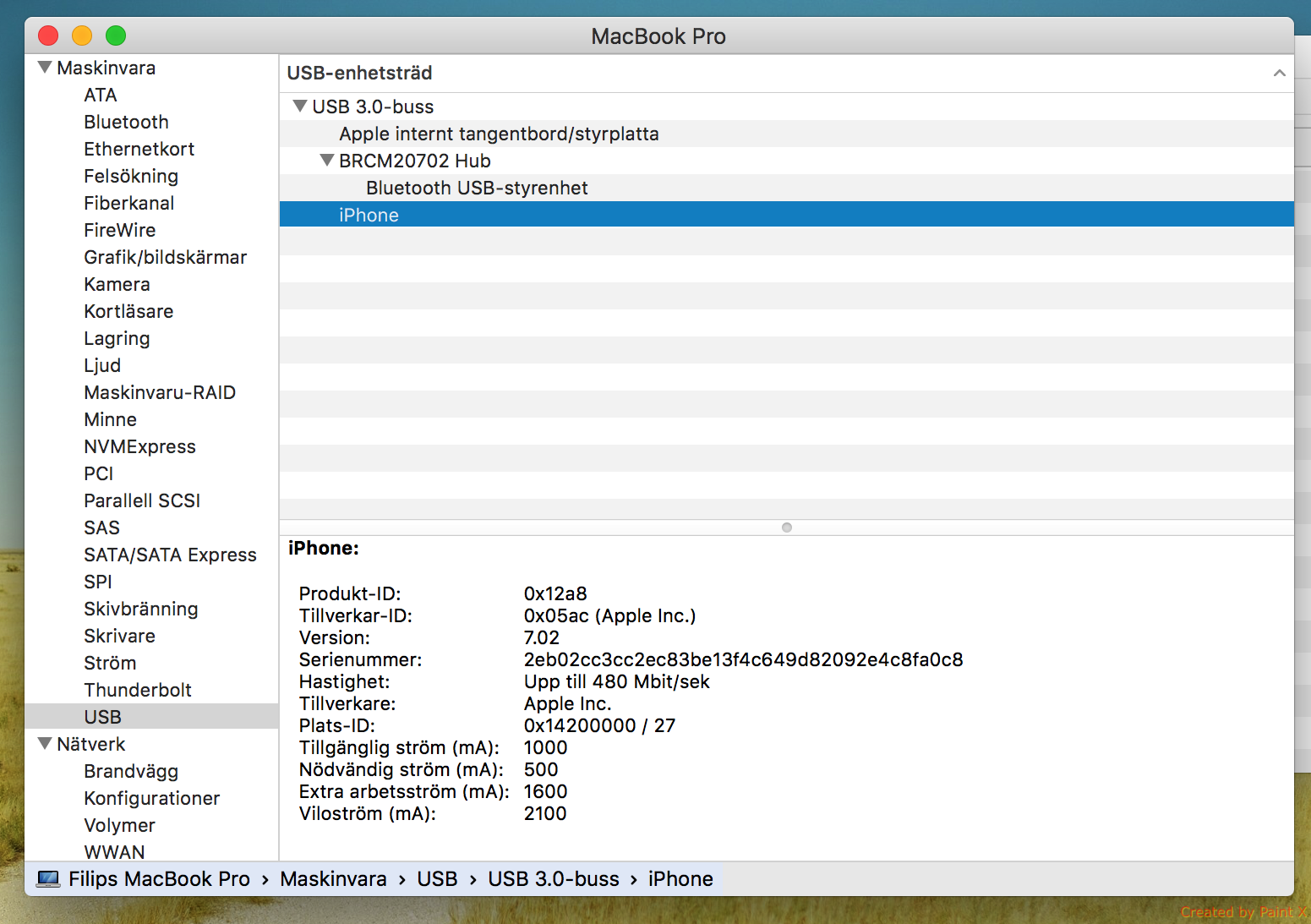
Task: Select ATA in the sidebar
Action: [101, 95]
